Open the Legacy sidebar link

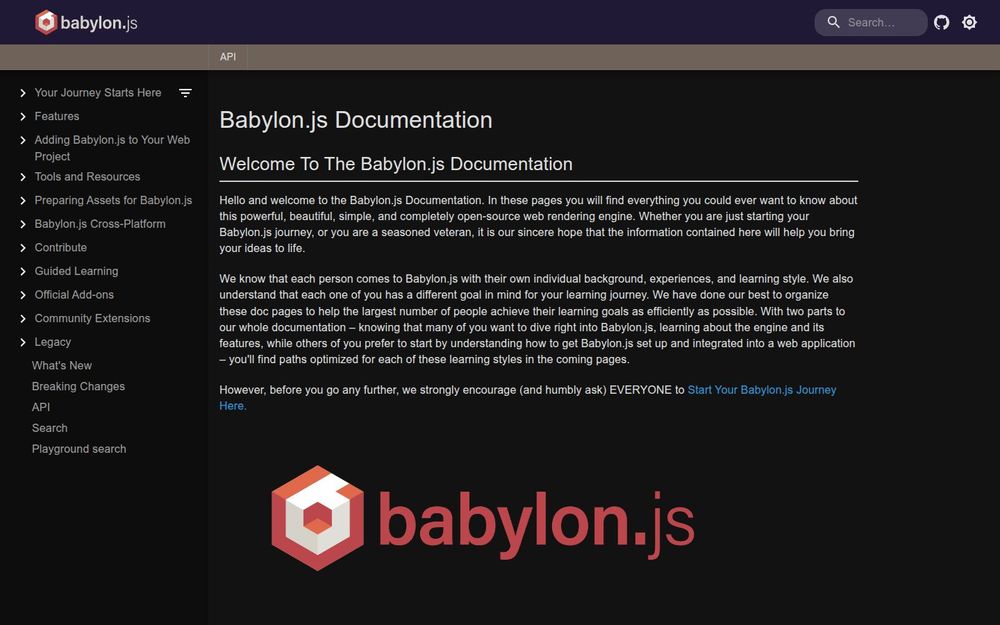point(52,342)
